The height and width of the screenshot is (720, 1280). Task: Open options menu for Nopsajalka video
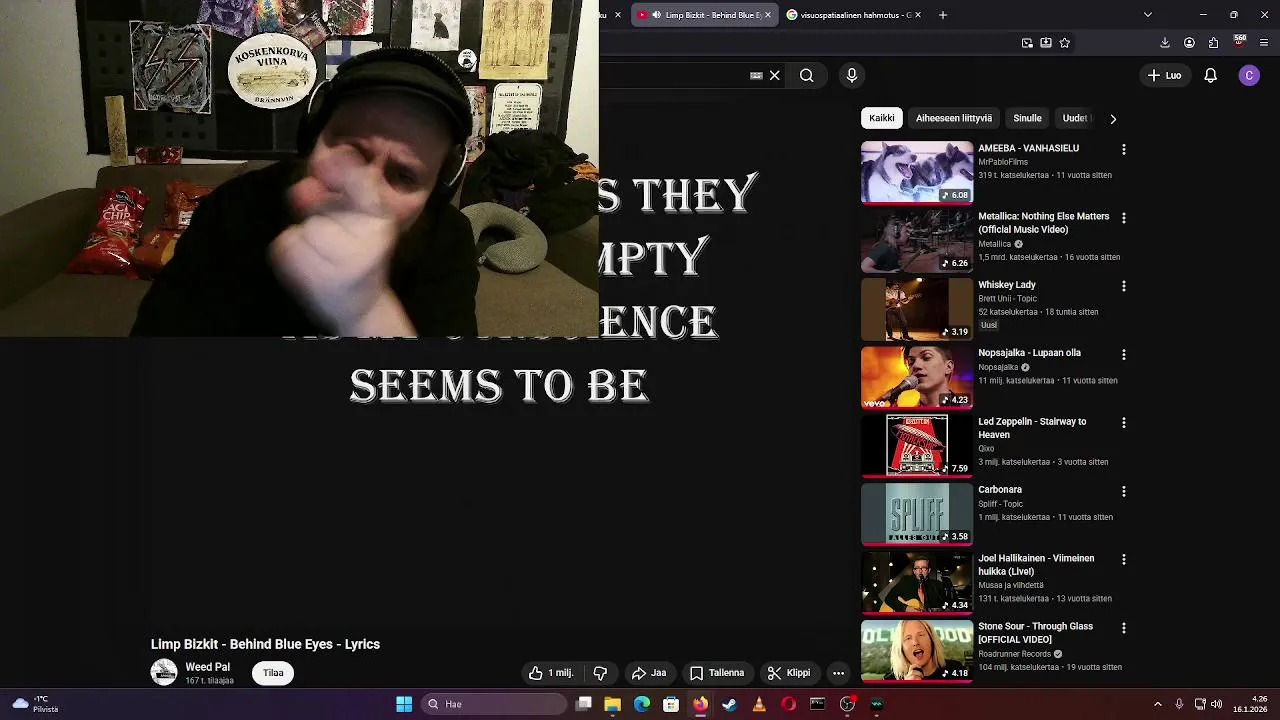(x=1123, y=354)
